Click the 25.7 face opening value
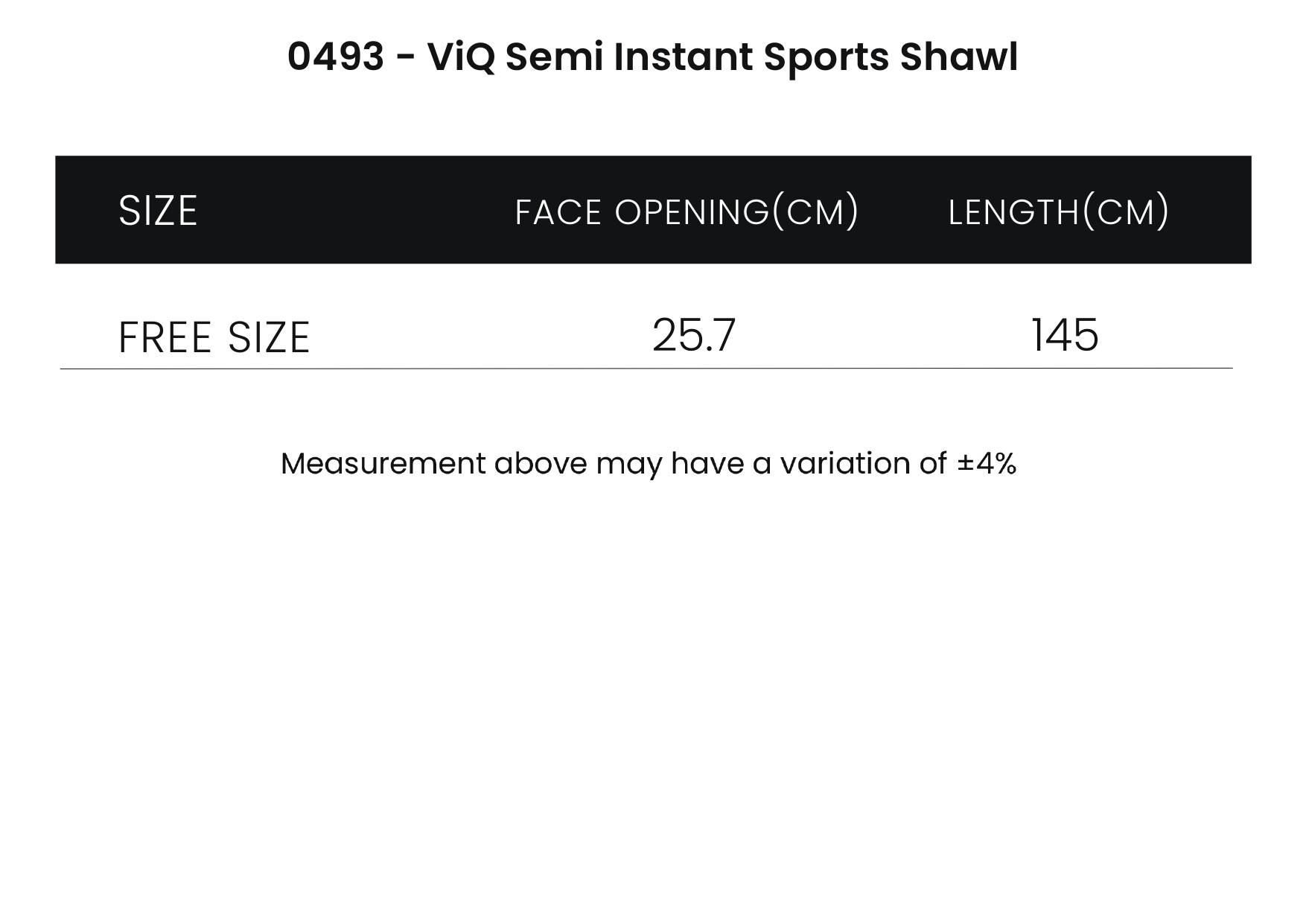Screen dimensions: 1306x924 pyautogui.click(x=694, y=335)
